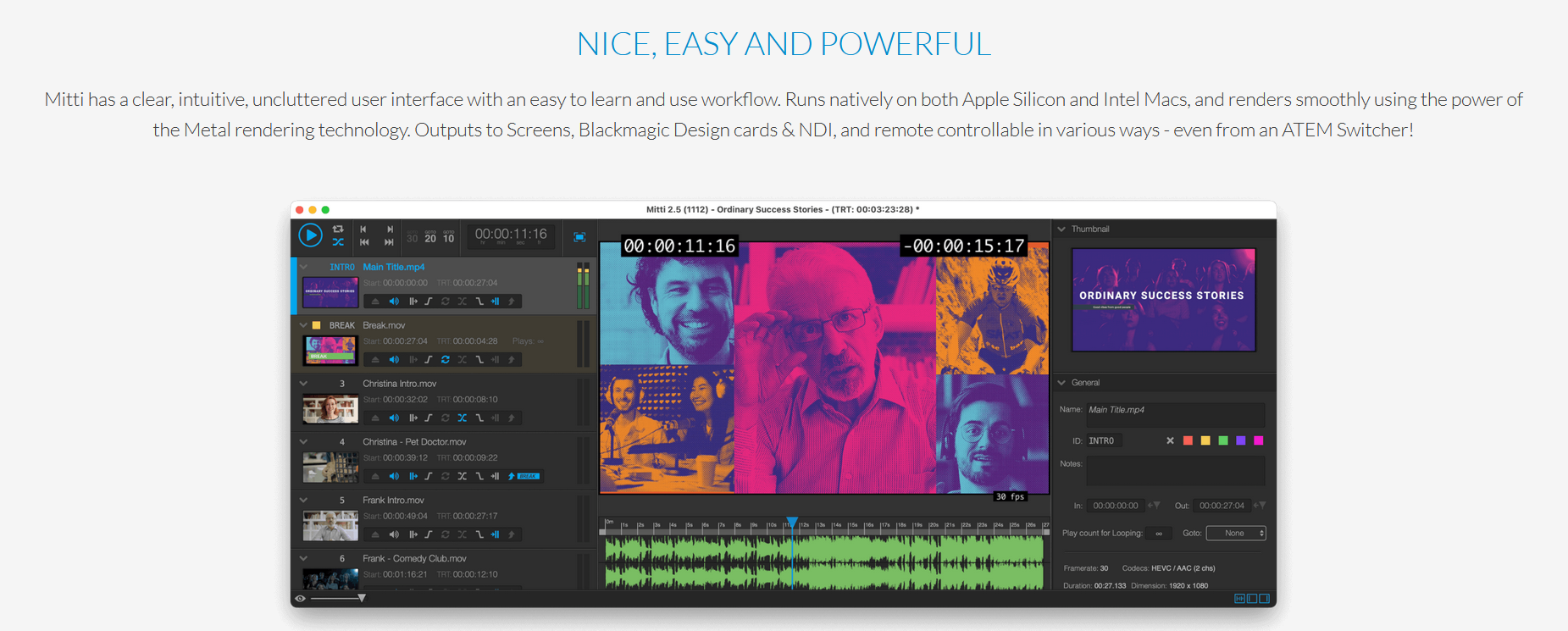
Task: Mute audio on Main Title.mp4 cue
Action: click(x=394, y=302)
